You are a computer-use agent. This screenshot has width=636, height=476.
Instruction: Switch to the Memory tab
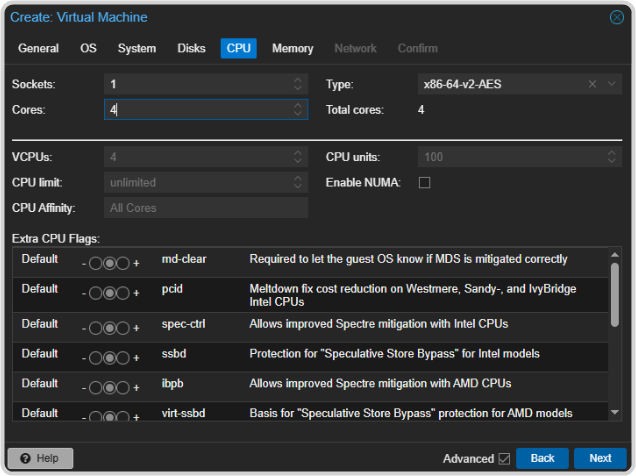pos(292,48)
